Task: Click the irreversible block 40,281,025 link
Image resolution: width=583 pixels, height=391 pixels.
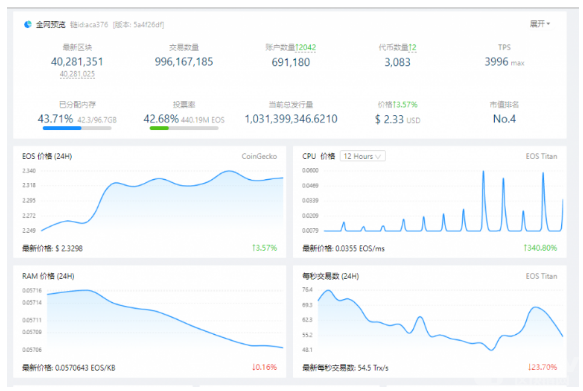Action: [77, 74]
